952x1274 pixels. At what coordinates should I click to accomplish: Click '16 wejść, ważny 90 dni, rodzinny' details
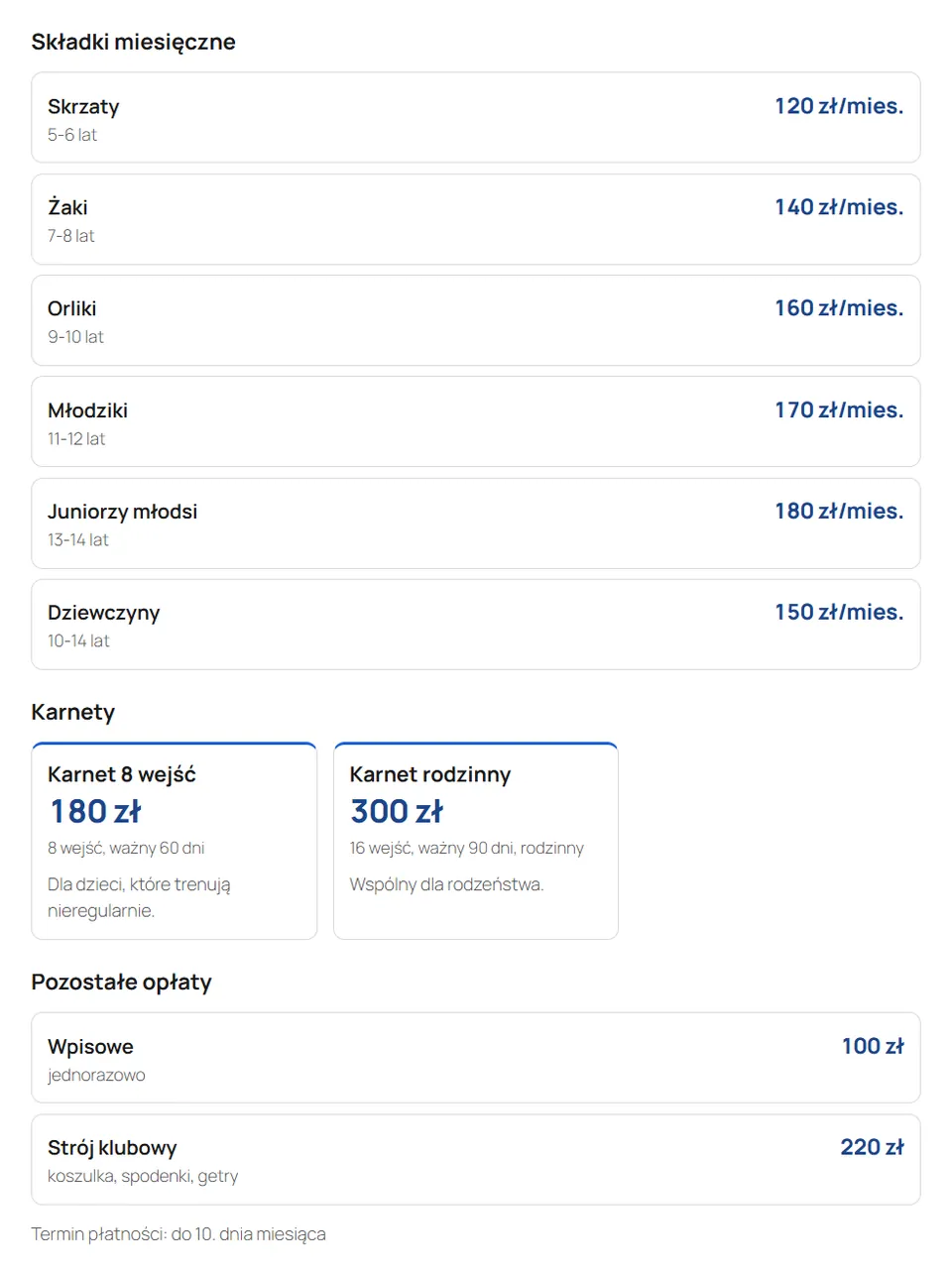click(466, 849)
